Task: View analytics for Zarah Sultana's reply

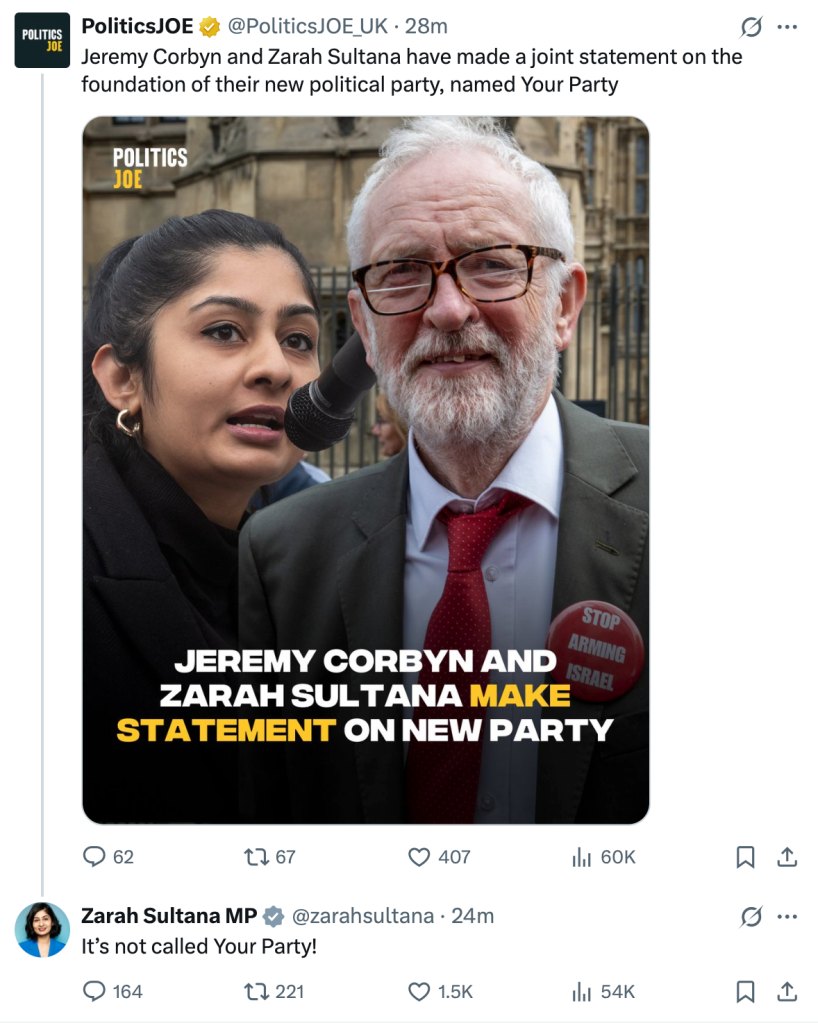Action: 582,991
